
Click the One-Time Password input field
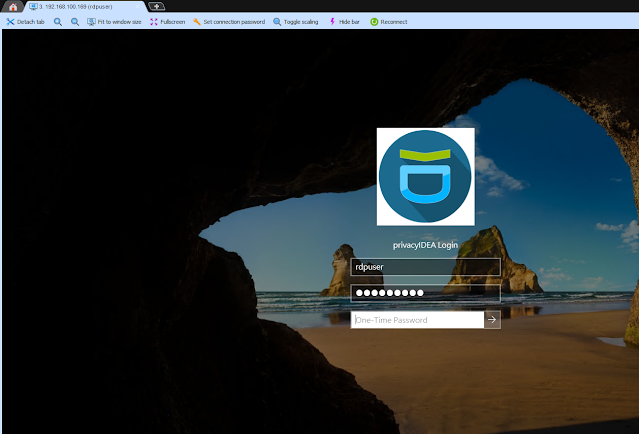417,320
